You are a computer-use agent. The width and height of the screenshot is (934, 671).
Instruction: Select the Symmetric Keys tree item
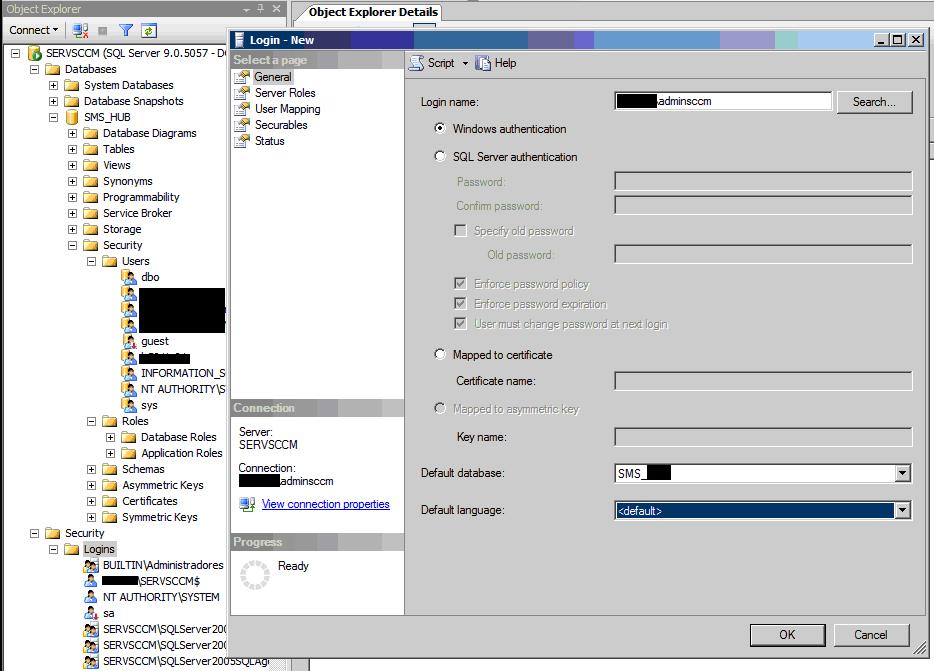(x=160, y=517)
